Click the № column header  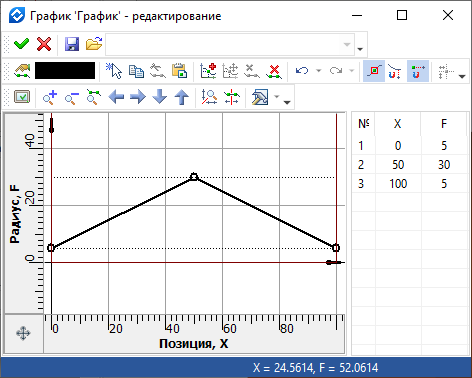363,124
